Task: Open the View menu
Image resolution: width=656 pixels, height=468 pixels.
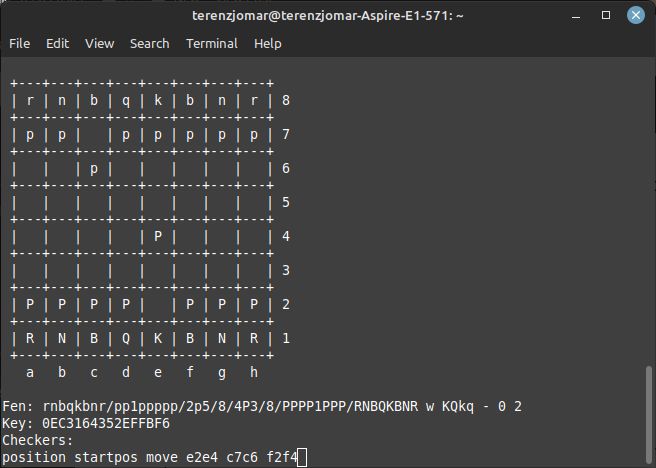Action: click(99, 43)
